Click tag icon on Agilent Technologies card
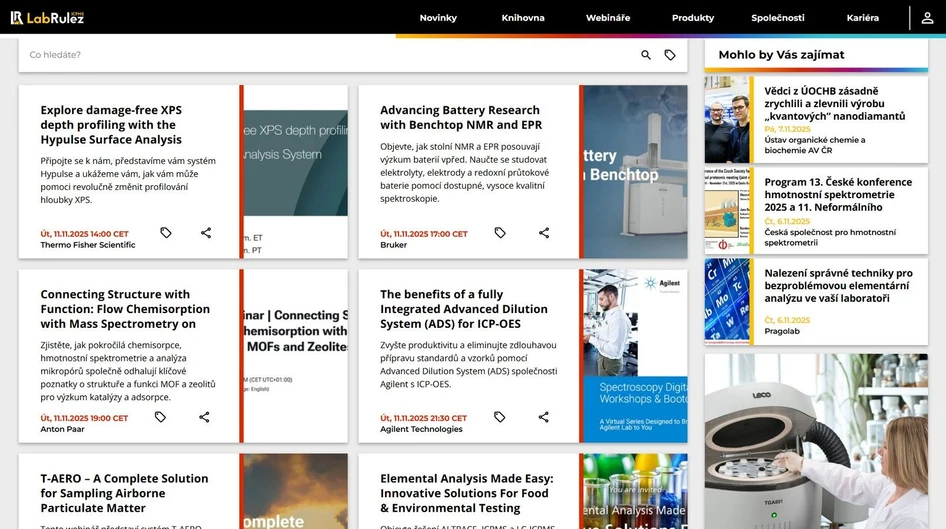The width and height of the screenshot is (946, 529). pos(500,417)
